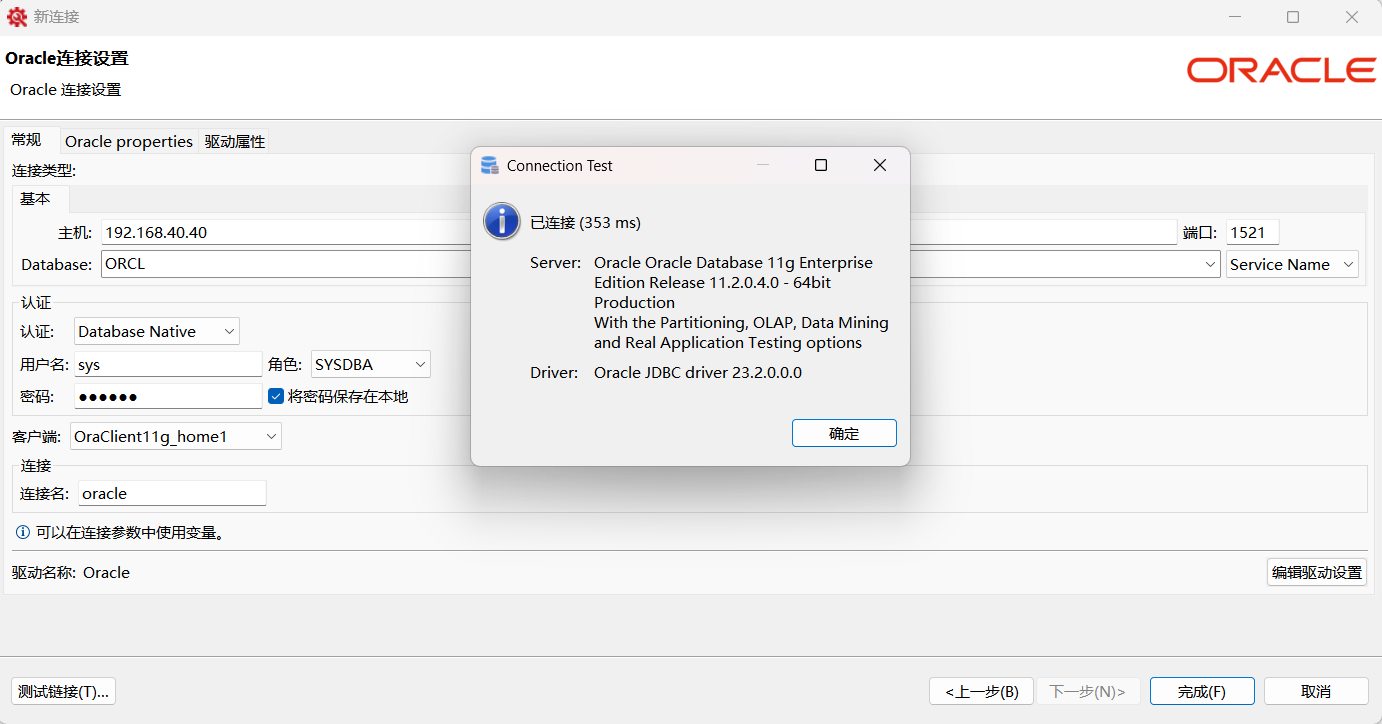This screenshot has width=1382, height=724.
Task: Switch to Oracle properties tab
Action: (x=128, y=142)
